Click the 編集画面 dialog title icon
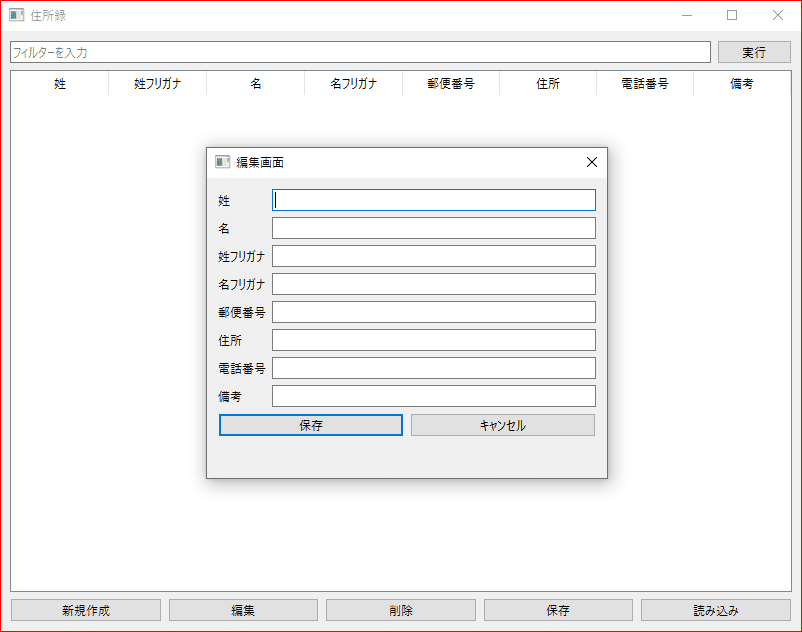Viewport: 802px width, 632px height. point(222,162)
